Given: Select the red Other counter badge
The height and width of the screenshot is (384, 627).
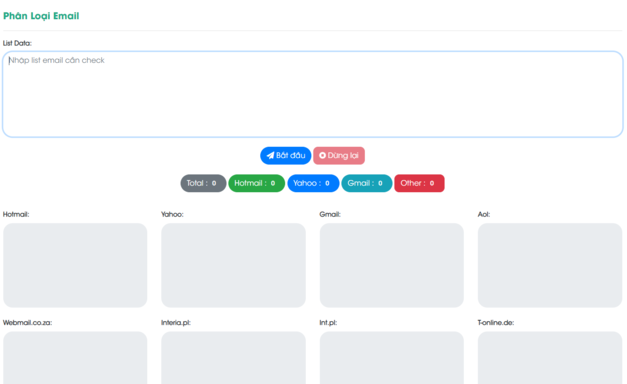Looking at the screenshot, I should [419, 183].
